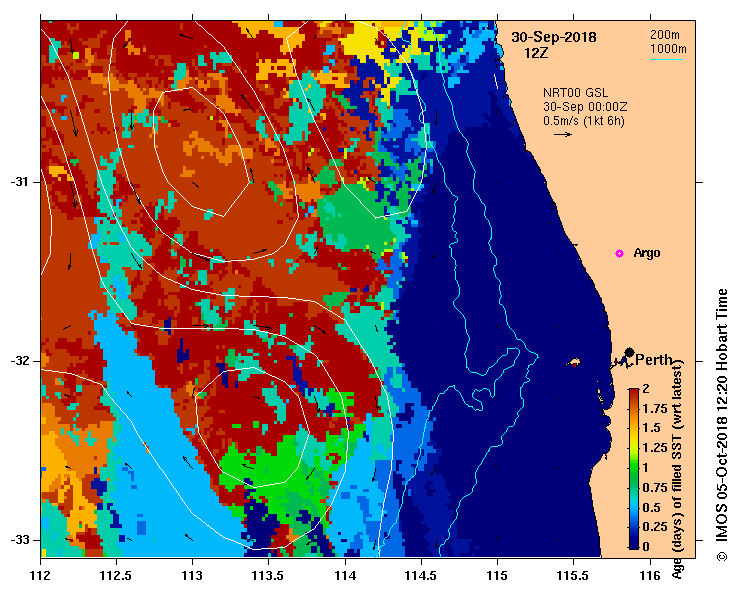Click the latitude '-32' axis label
The image size is (739, 592).
[x=19, y=361]
